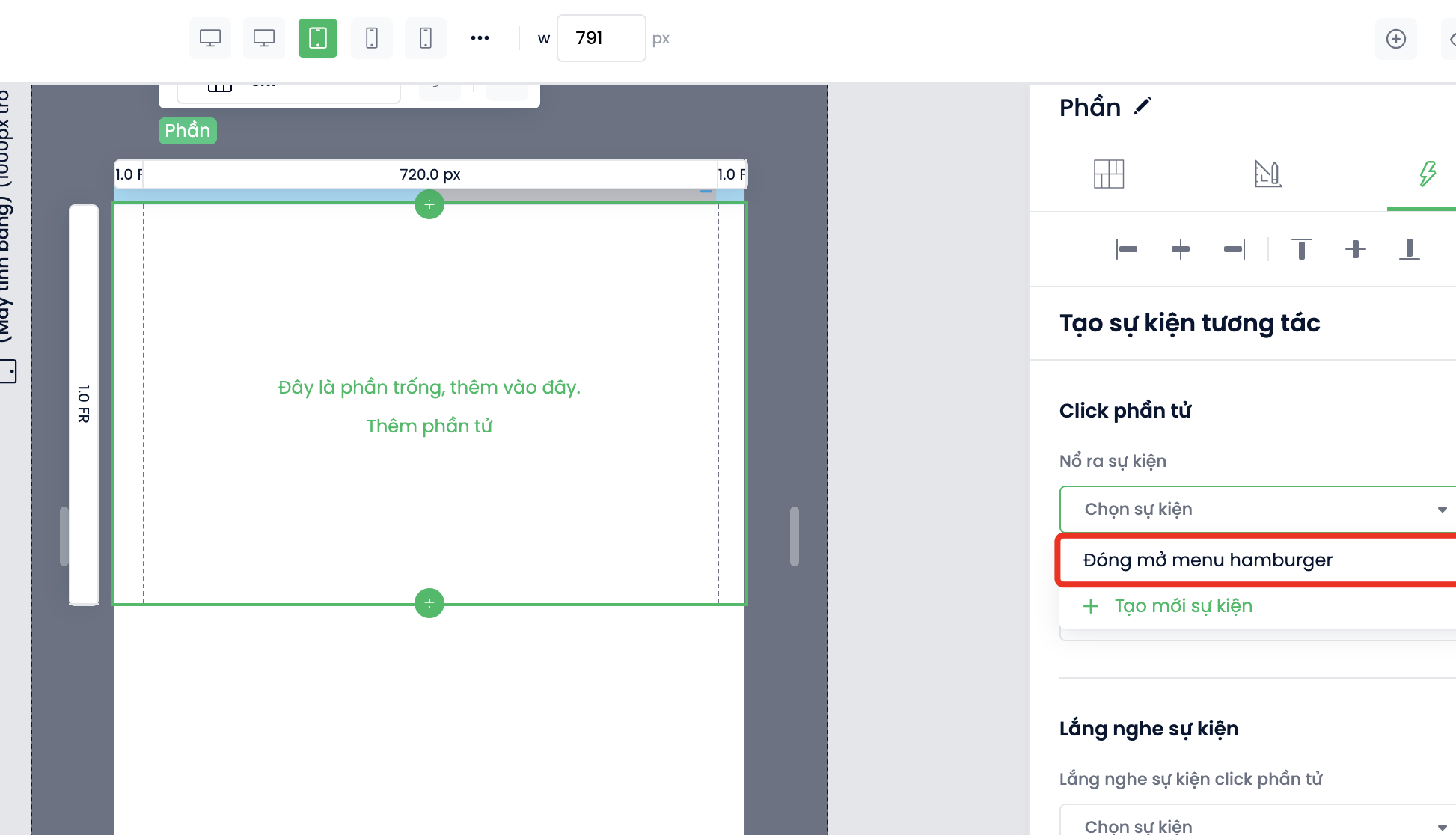This screenshot has height=835, width=1456.
Task: Edit Phần name with pencil icon
Action: coord(1142,107)
